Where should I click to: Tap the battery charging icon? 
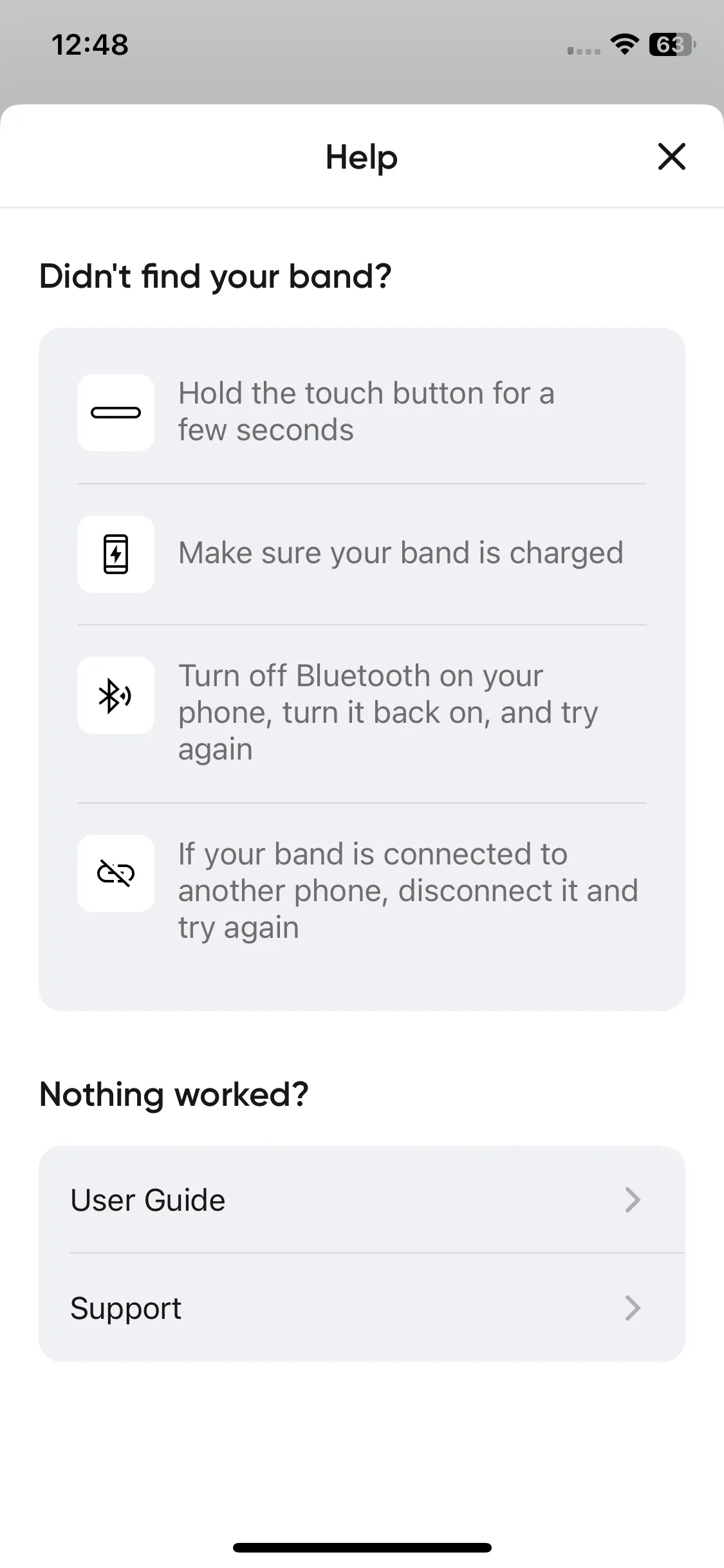pos(116,554)
